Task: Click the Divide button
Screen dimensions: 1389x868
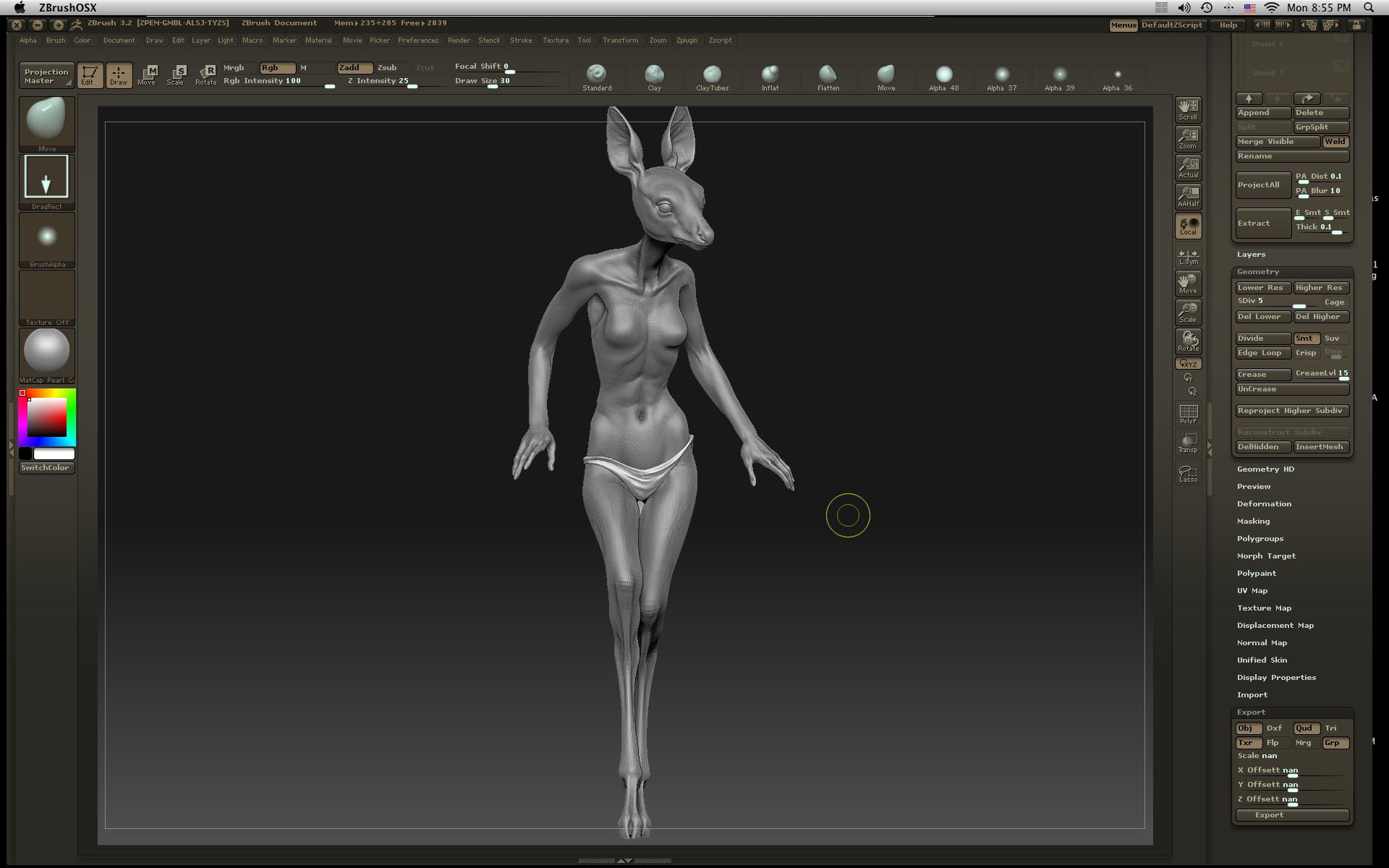Action: coord(1262,338)
